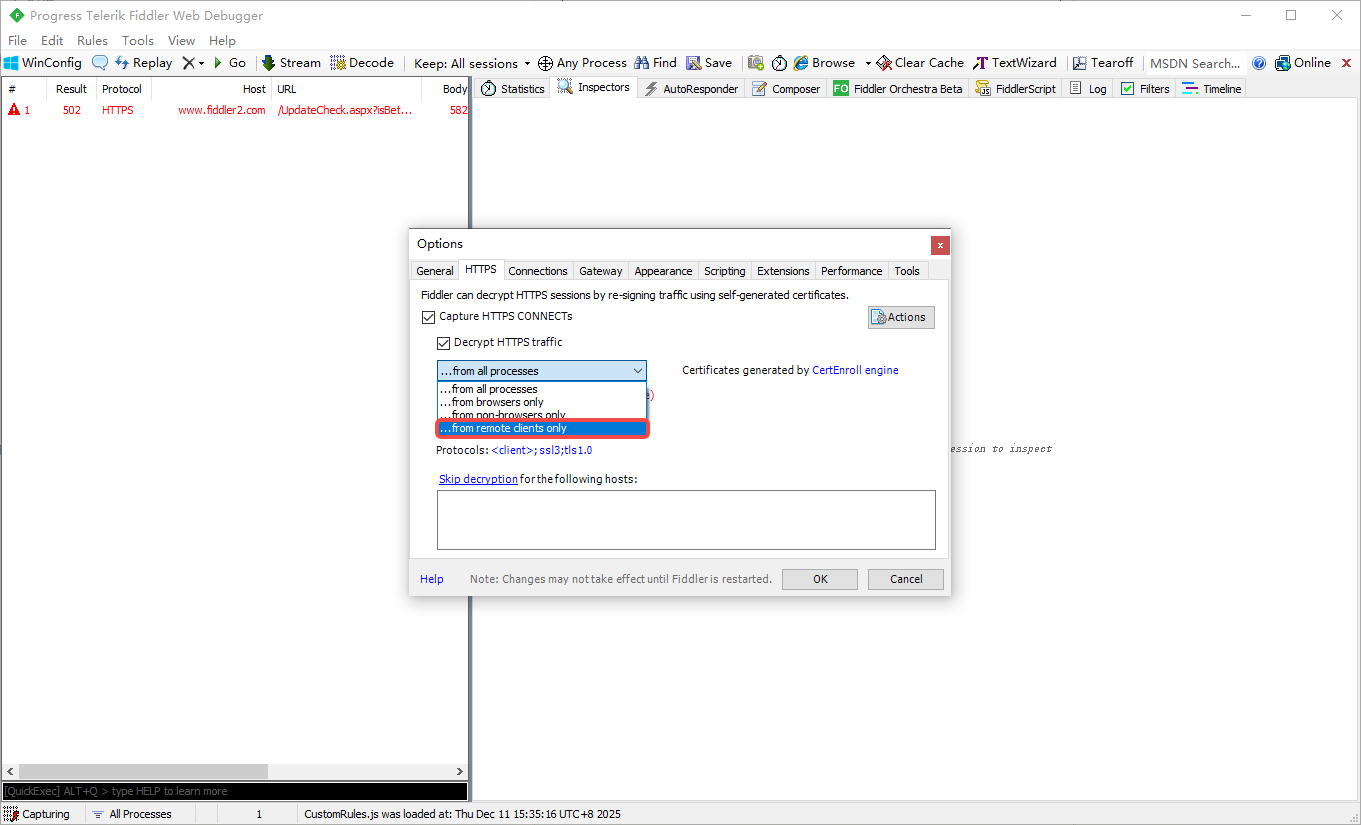Switch to the FiddlerScript tab

pos(1015,89)
